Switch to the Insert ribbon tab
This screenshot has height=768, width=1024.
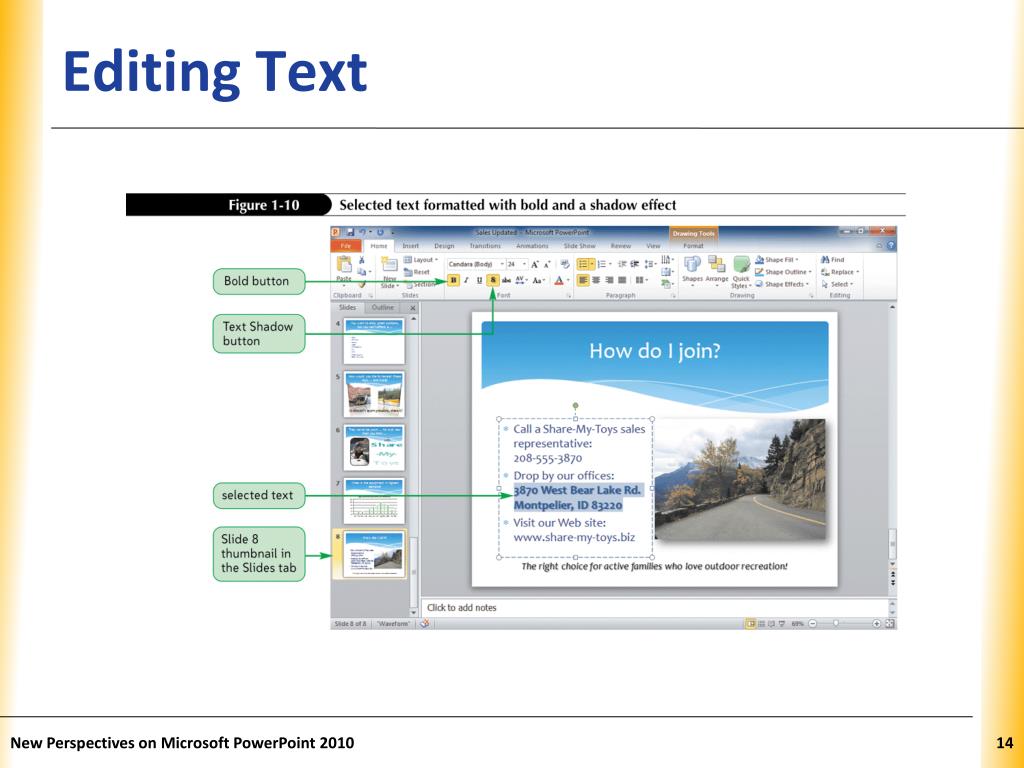pos(411,246)
